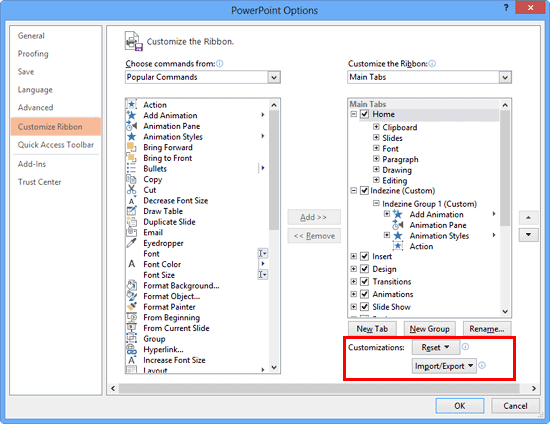Select the Trust Center category
The width and height of the screenshot is (550, 424).
tap(40, 182)
